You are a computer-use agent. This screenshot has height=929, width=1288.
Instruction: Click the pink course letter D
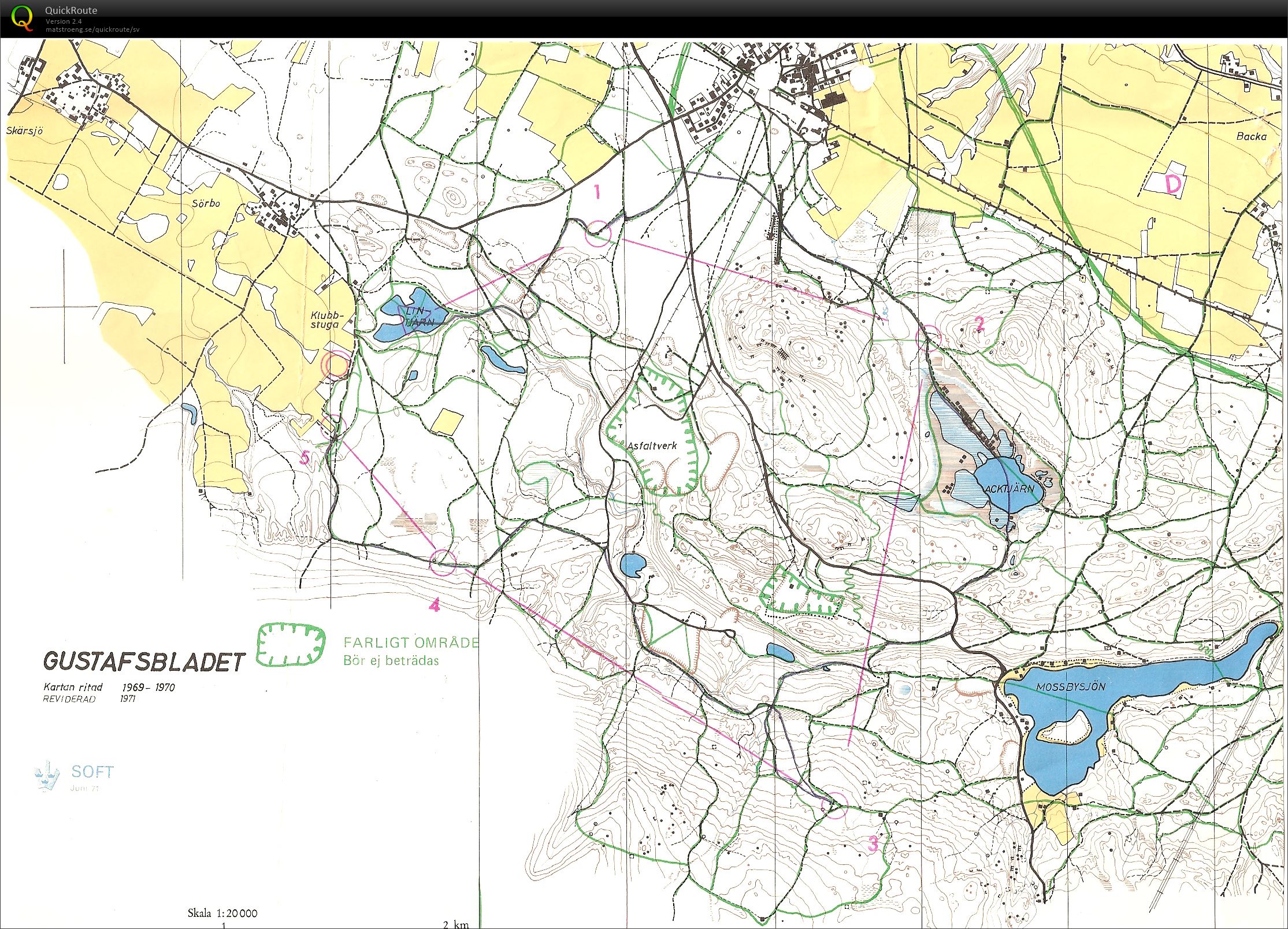(1173, 184)
